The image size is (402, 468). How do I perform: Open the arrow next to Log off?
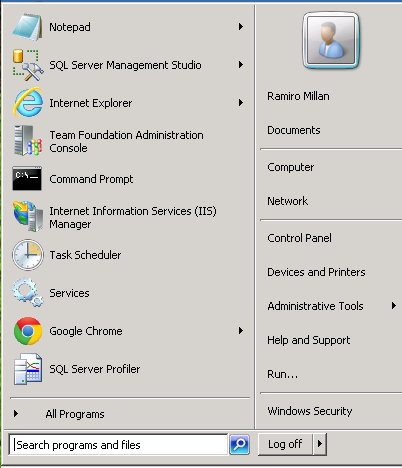tap(320, 444)
